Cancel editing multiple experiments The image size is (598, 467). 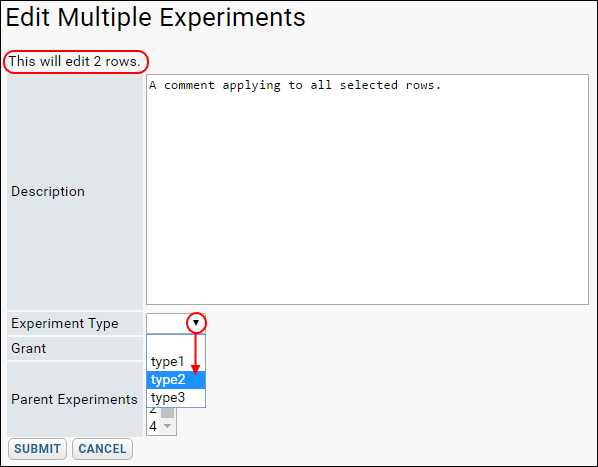point(102,449)
